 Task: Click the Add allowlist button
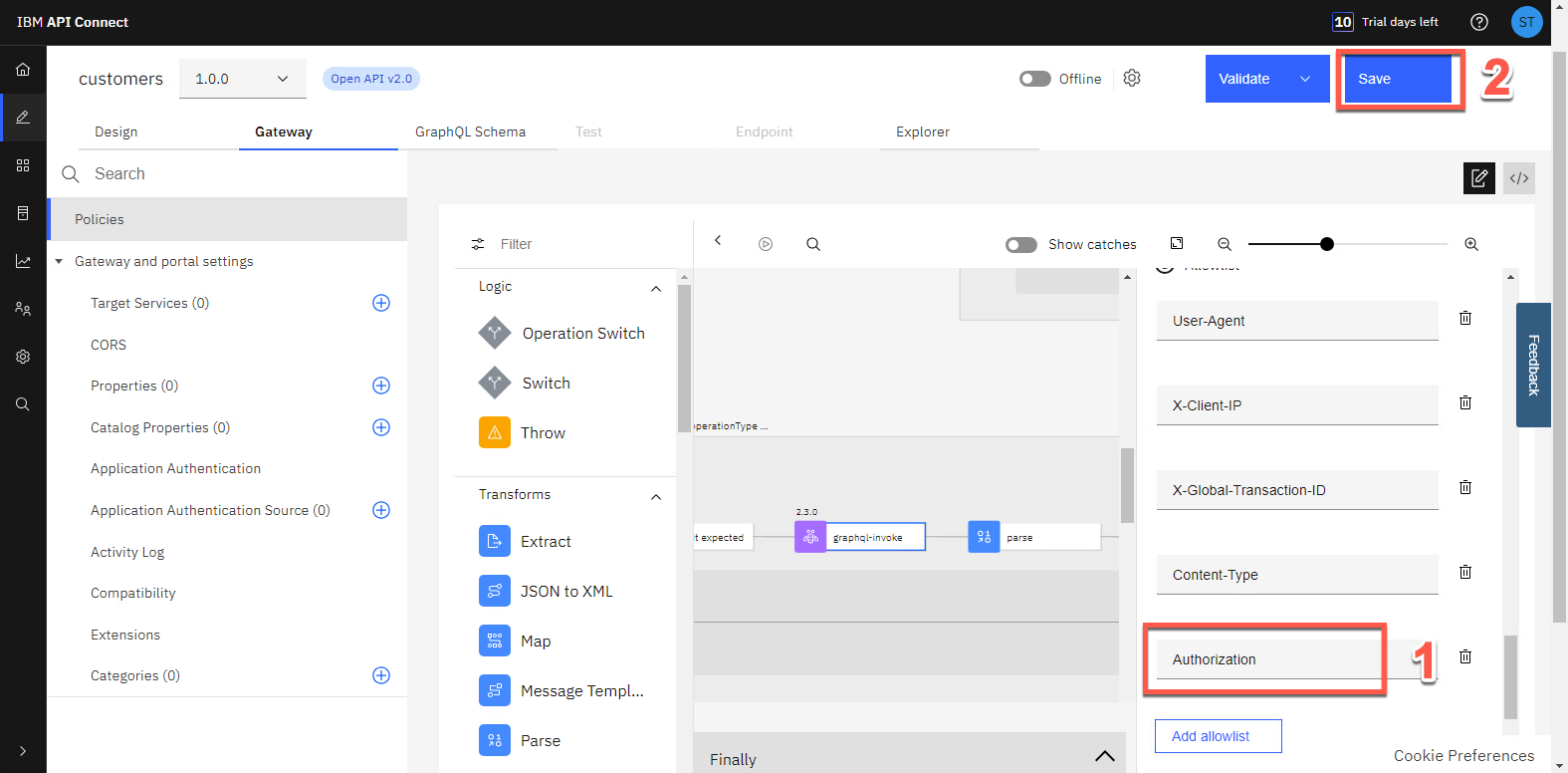click(x=1218, y=736)
